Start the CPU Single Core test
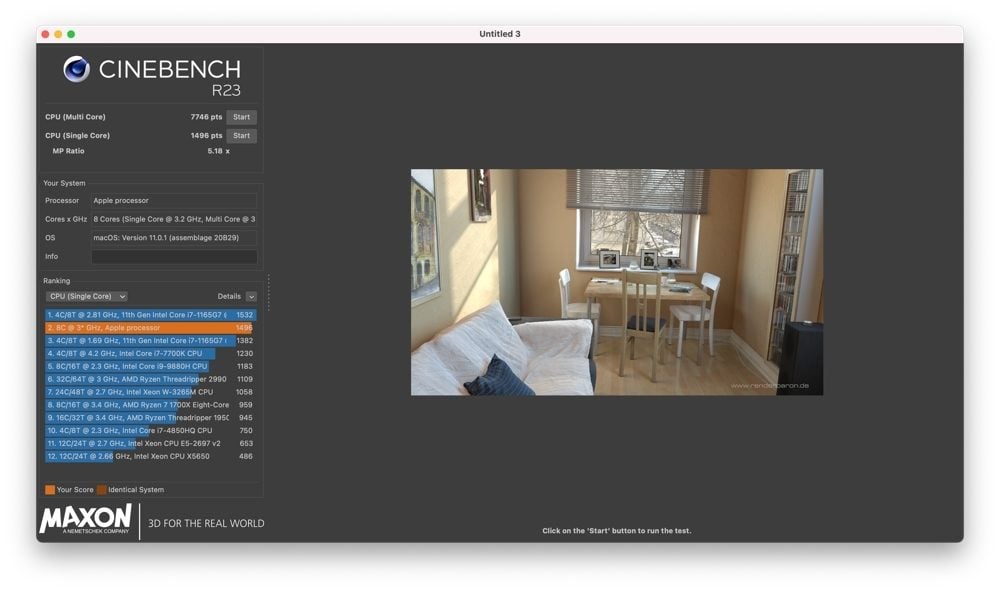 [241, 136]
